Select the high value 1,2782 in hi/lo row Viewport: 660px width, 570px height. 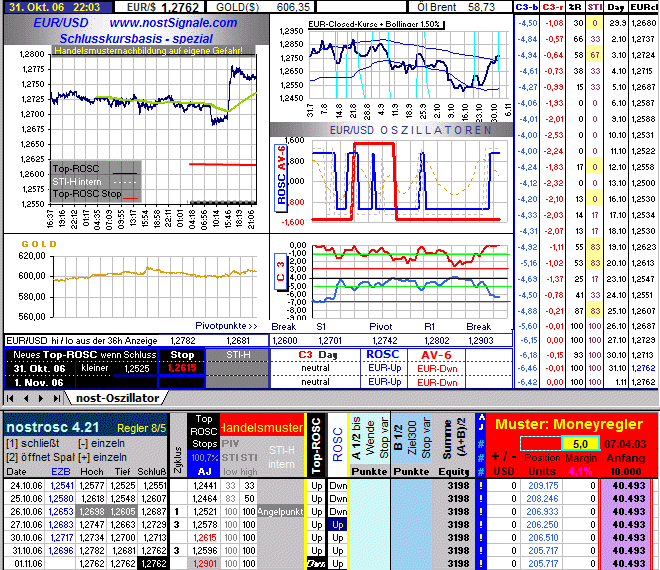[182, 341]
